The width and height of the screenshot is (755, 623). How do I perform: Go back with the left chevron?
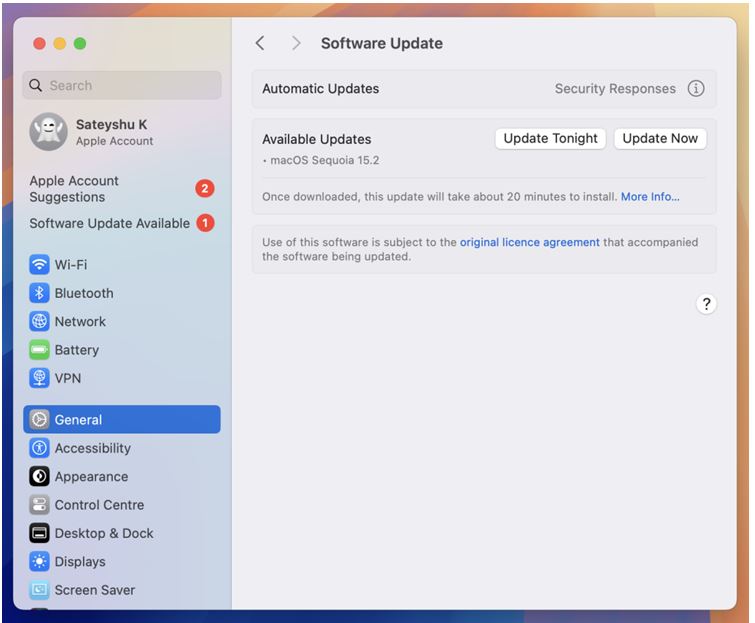pos(260,43)
